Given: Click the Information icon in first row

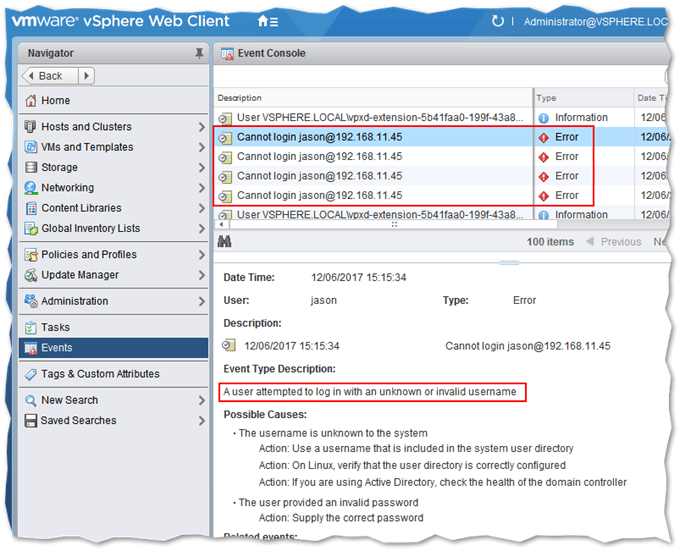Looking at the screenshot, I should coord(543,118).
